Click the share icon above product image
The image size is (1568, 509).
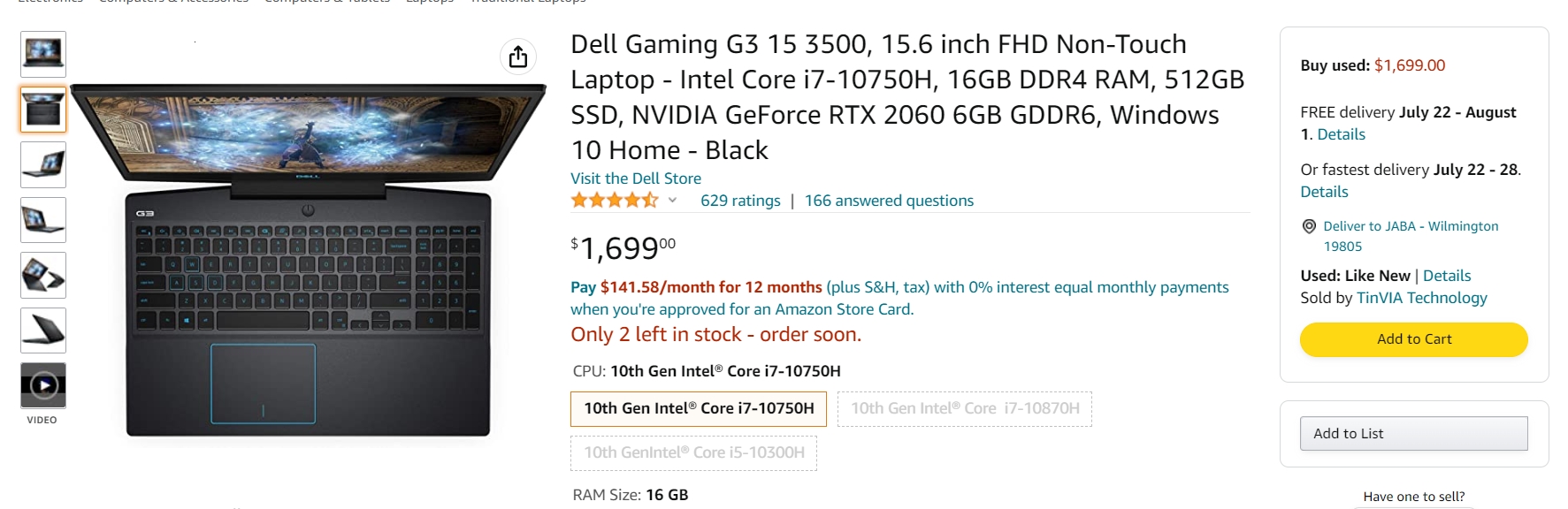518,57
